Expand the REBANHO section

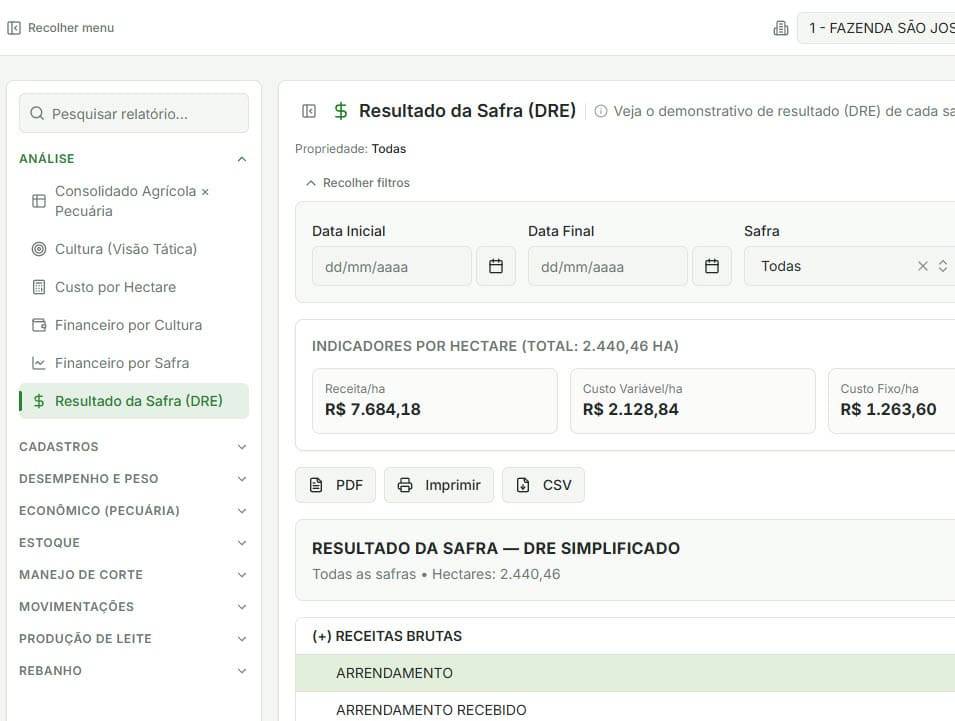(x=133, y=670)
